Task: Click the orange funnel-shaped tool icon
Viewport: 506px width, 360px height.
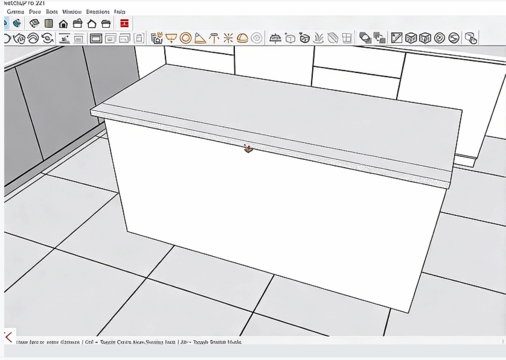Action: pos(171,38)
